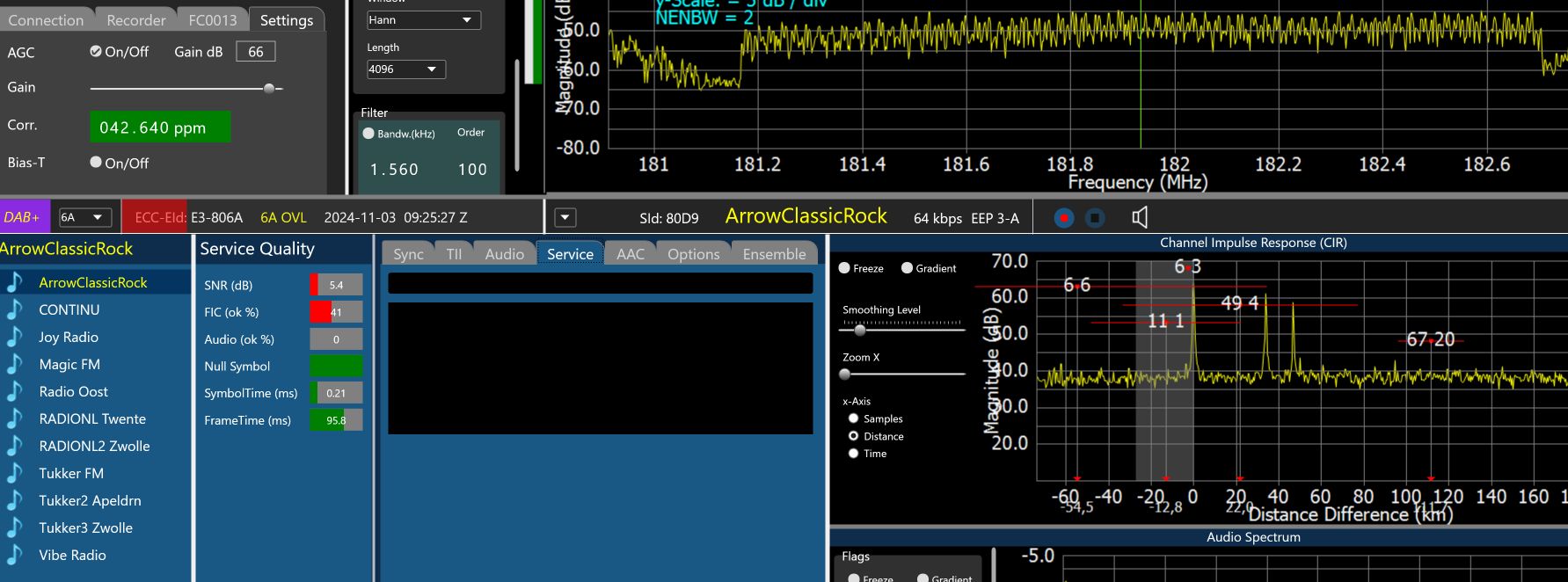Select Radio Oost from service list
This screenshot has height=582, width=1568.
(74, 391)
